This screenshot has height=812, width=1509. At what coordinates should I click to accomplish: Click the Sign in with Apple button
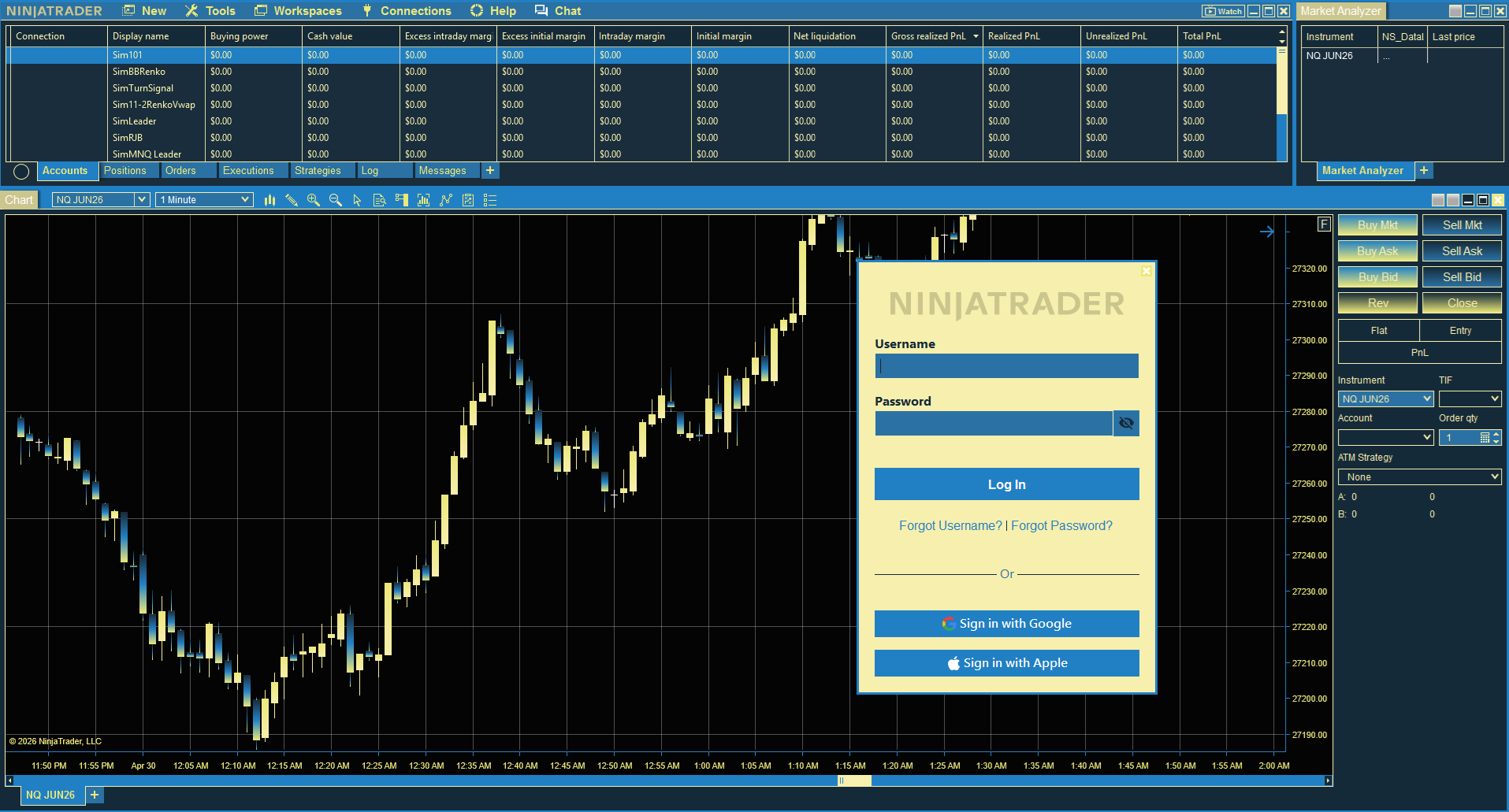[x=1007, y=663]
